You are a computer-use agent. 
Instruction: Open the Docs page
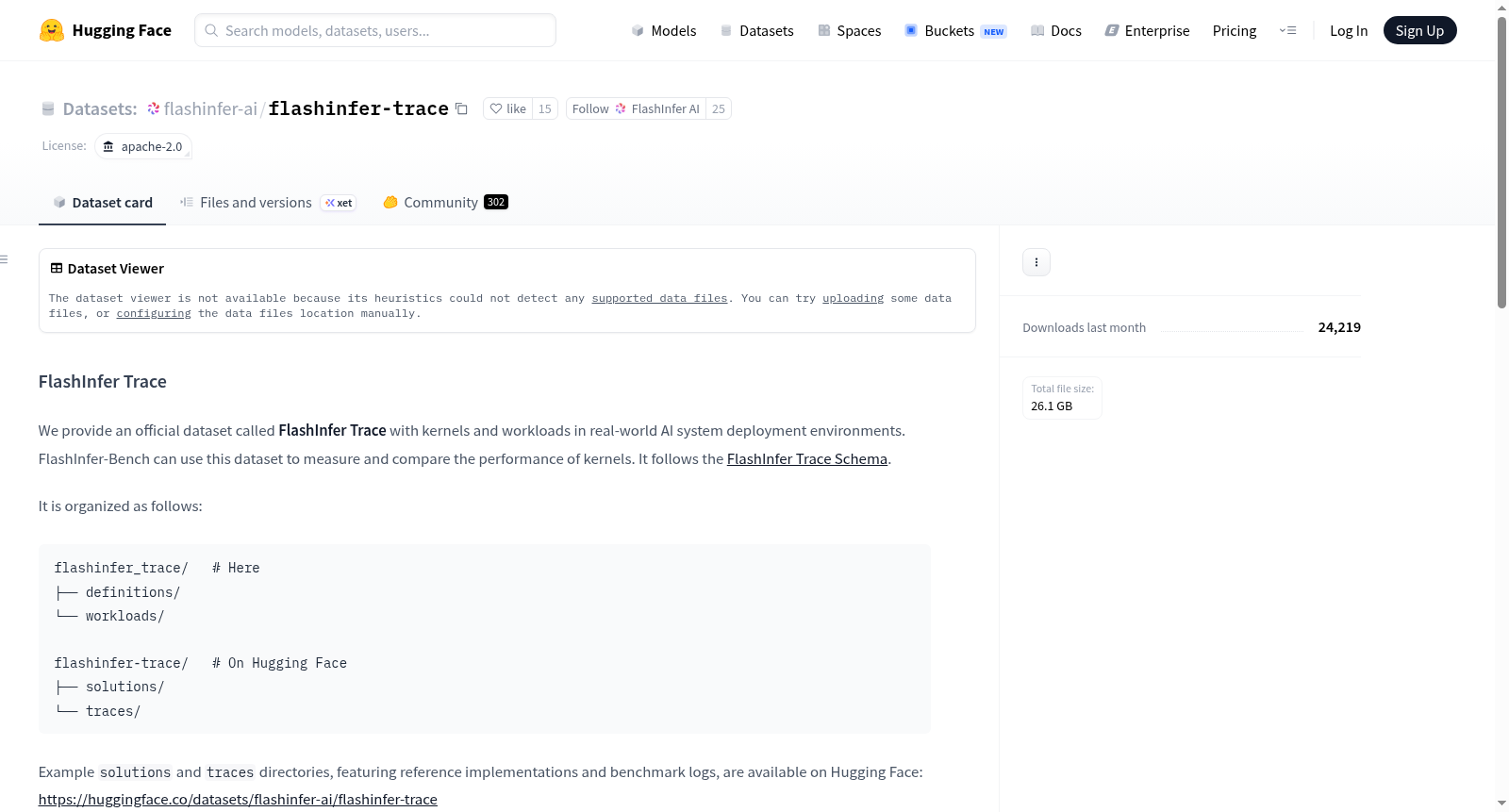1056,30
